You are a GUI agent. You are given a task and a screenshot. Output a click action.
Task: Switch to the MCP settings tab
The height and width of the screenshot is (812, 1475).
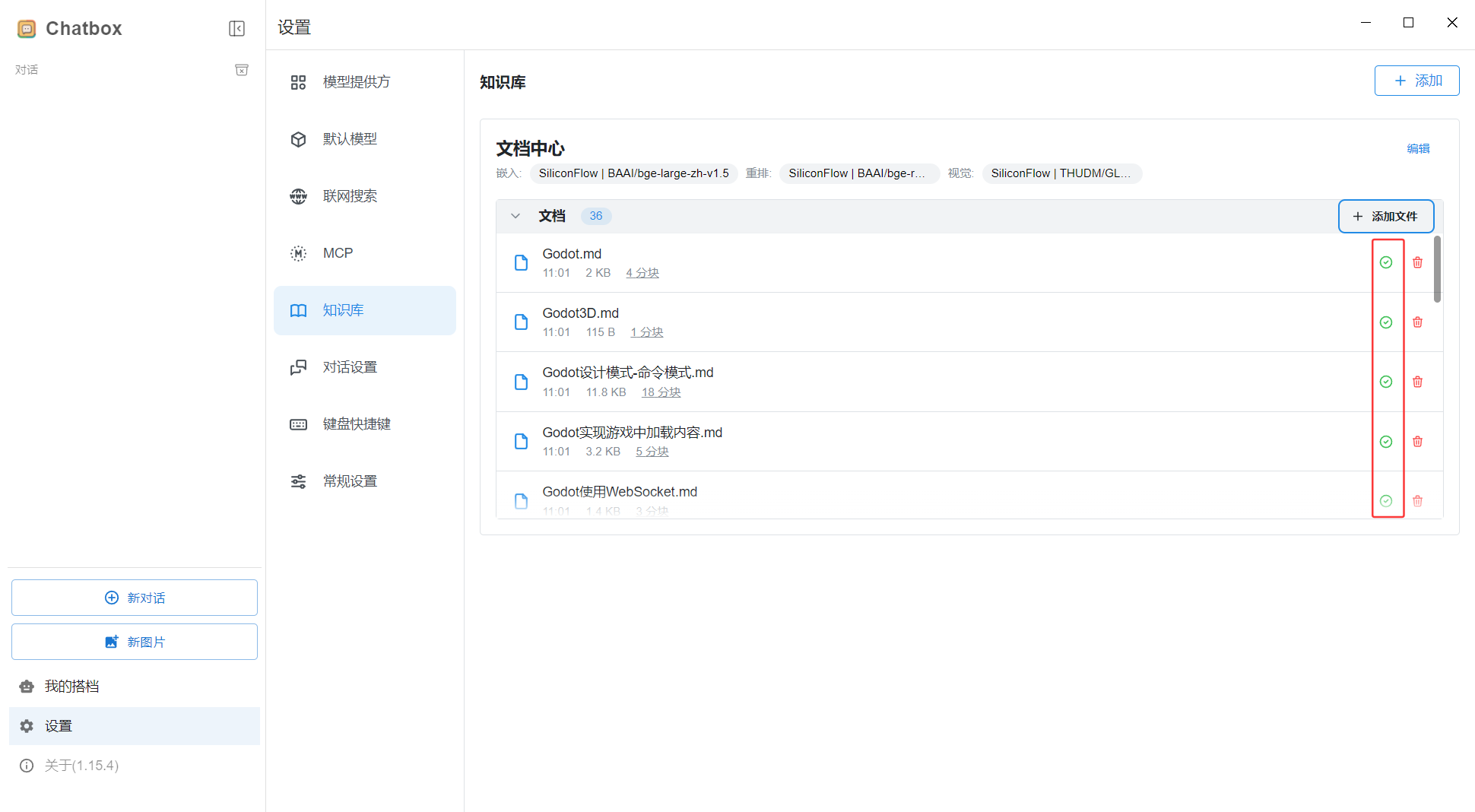(338, 253)
